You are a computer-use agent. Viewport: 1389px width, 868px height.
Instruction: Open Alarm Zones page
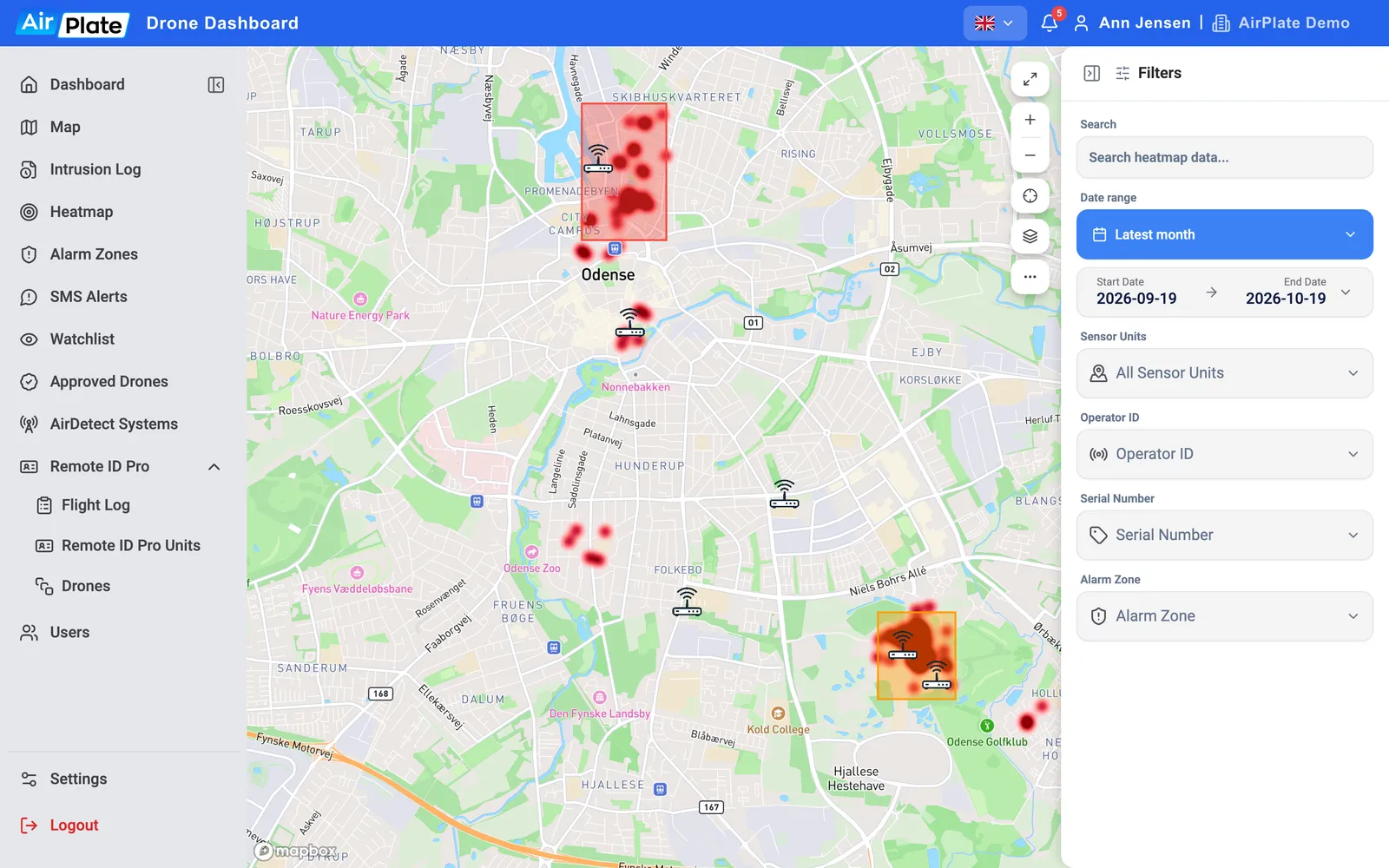pos(94,254)
